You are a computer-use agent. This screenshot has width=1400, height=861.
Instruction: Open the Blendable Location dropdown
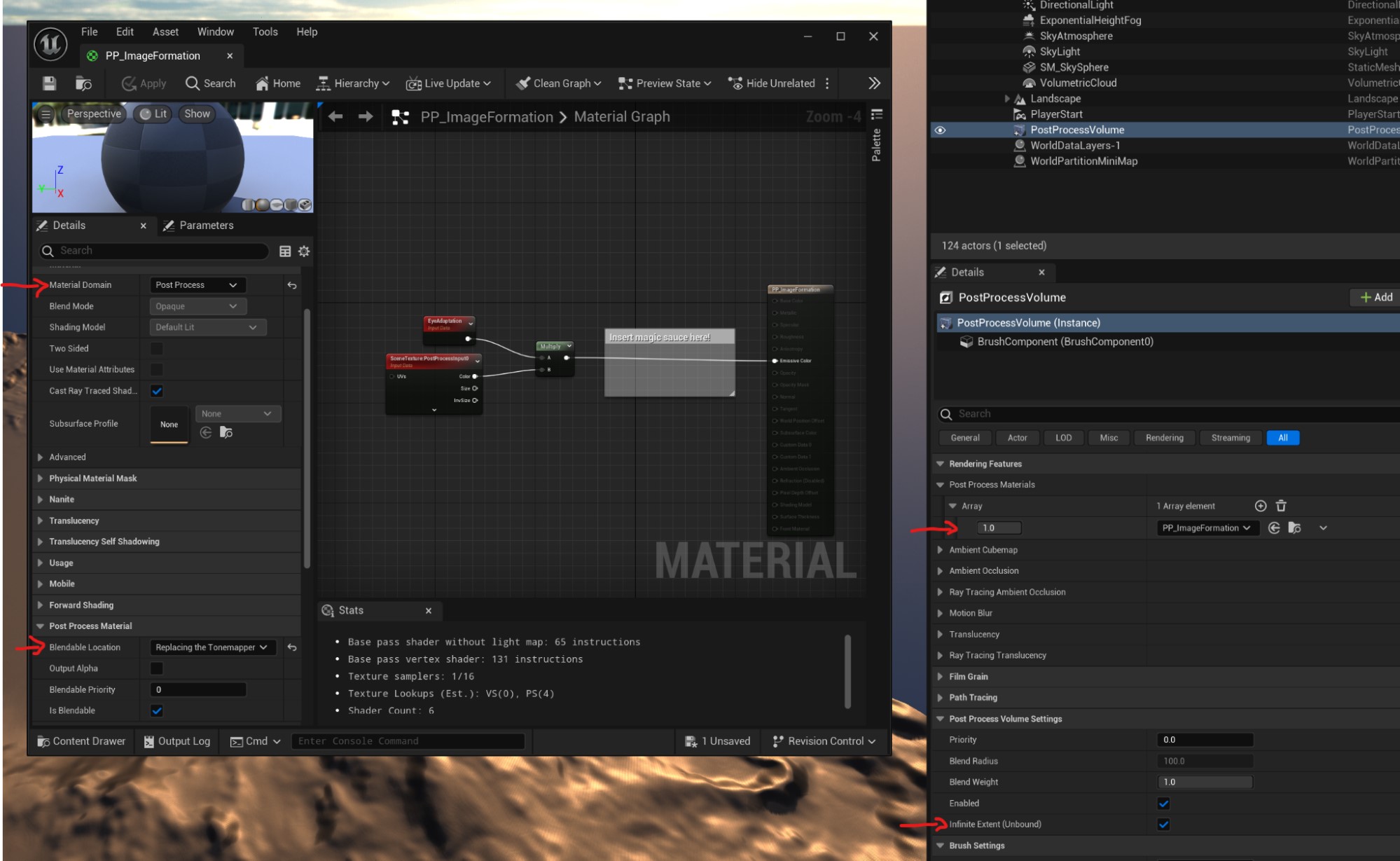pyautogui.click(x=212, y=647)
